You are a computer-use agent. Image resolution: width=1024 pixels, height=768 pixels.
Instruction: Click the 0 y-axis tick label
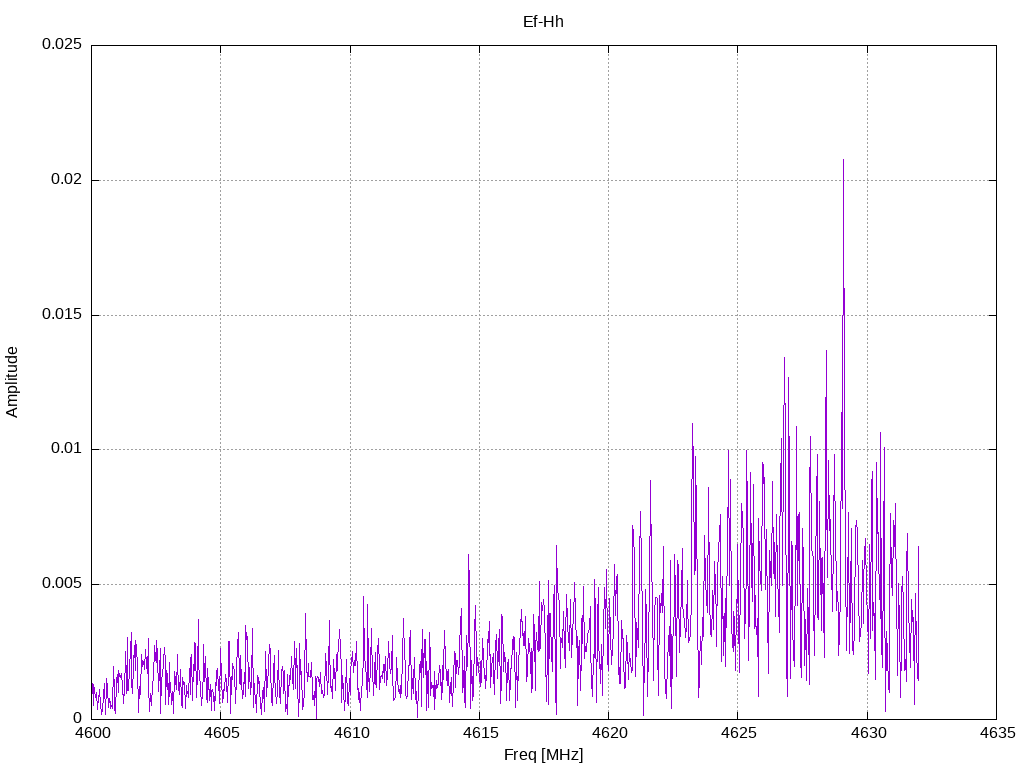tap(76, 718)
